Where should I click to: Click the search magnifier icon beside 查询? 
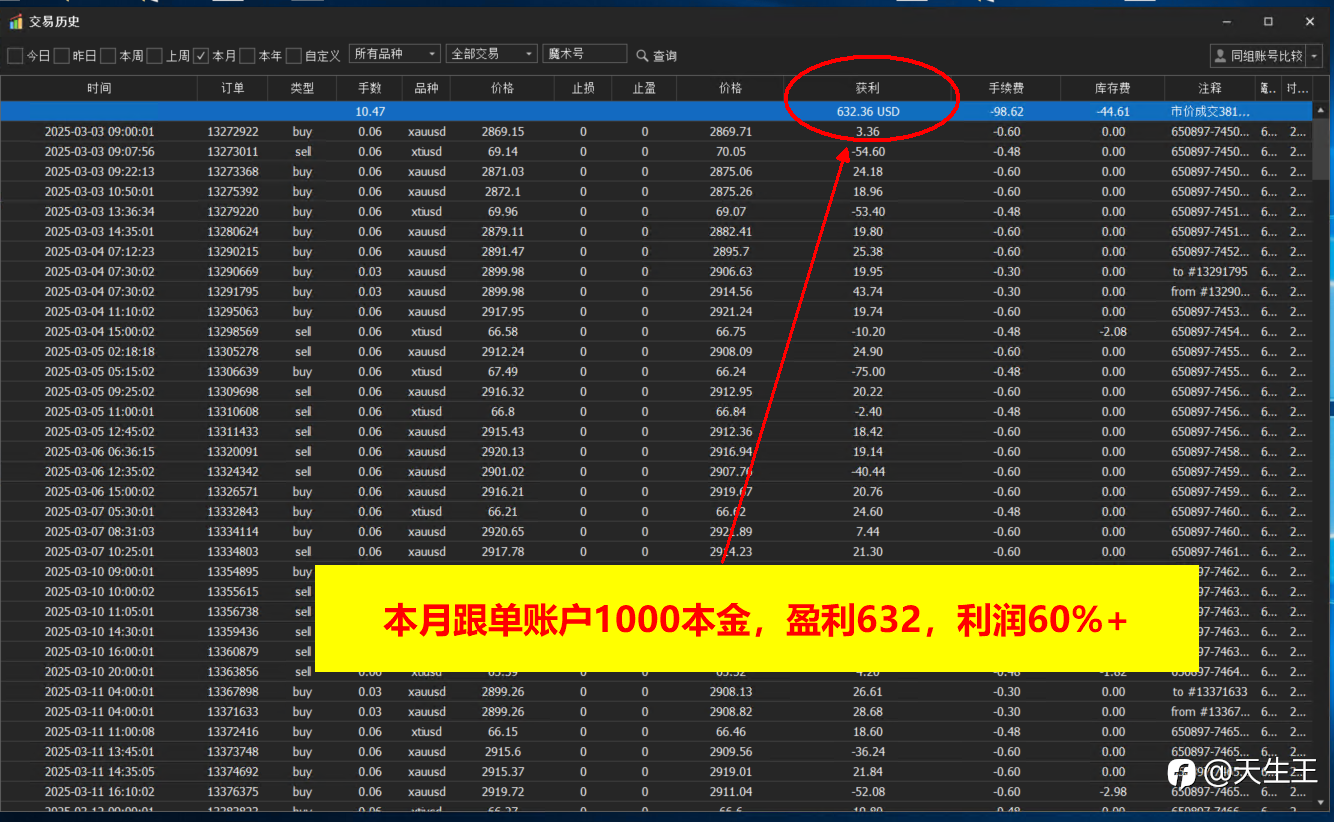pos(642,55)
